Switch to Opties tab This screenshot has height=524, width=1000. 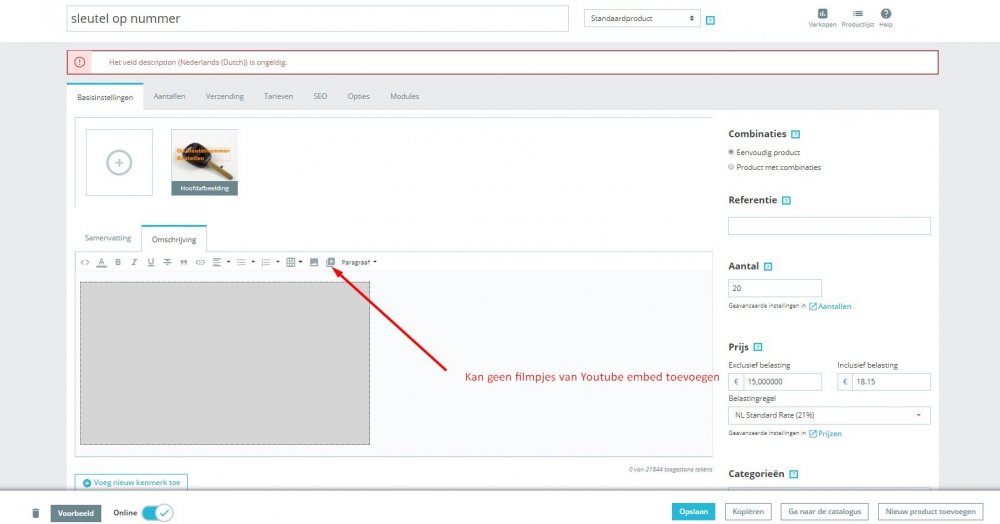[x=358, y=96]
